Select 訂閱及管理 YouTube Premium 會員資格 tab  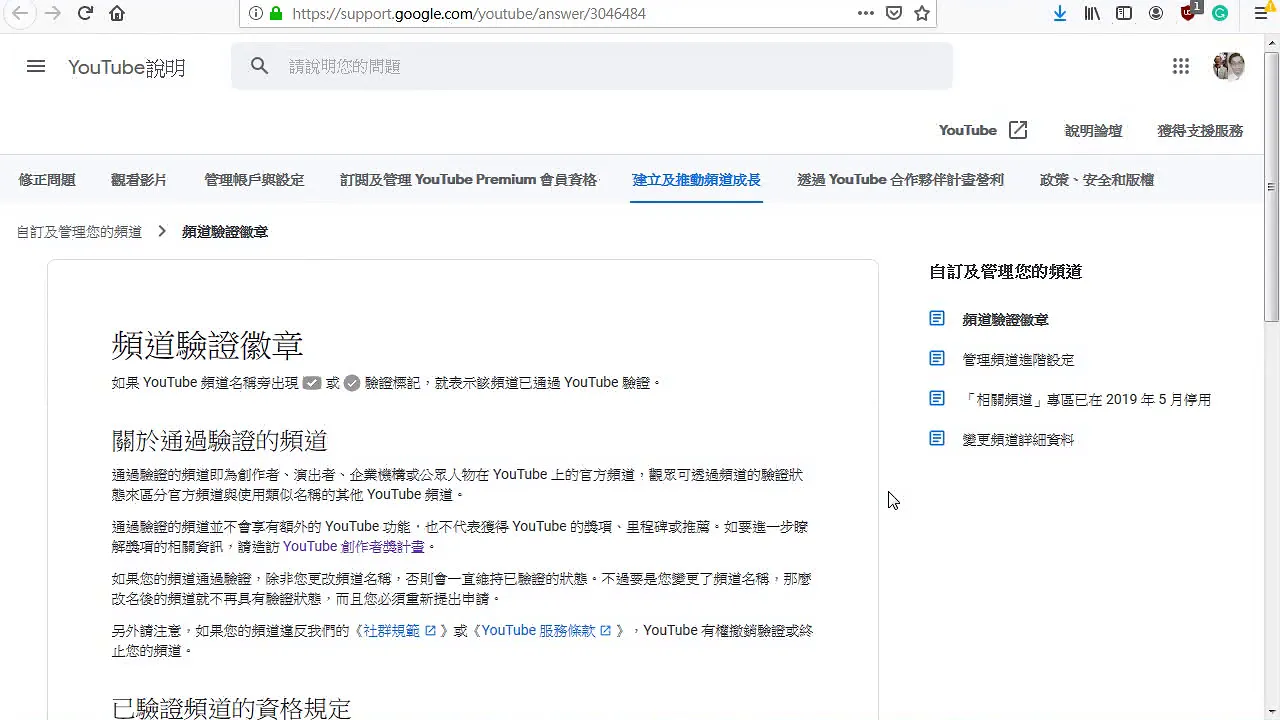point(468,180)
